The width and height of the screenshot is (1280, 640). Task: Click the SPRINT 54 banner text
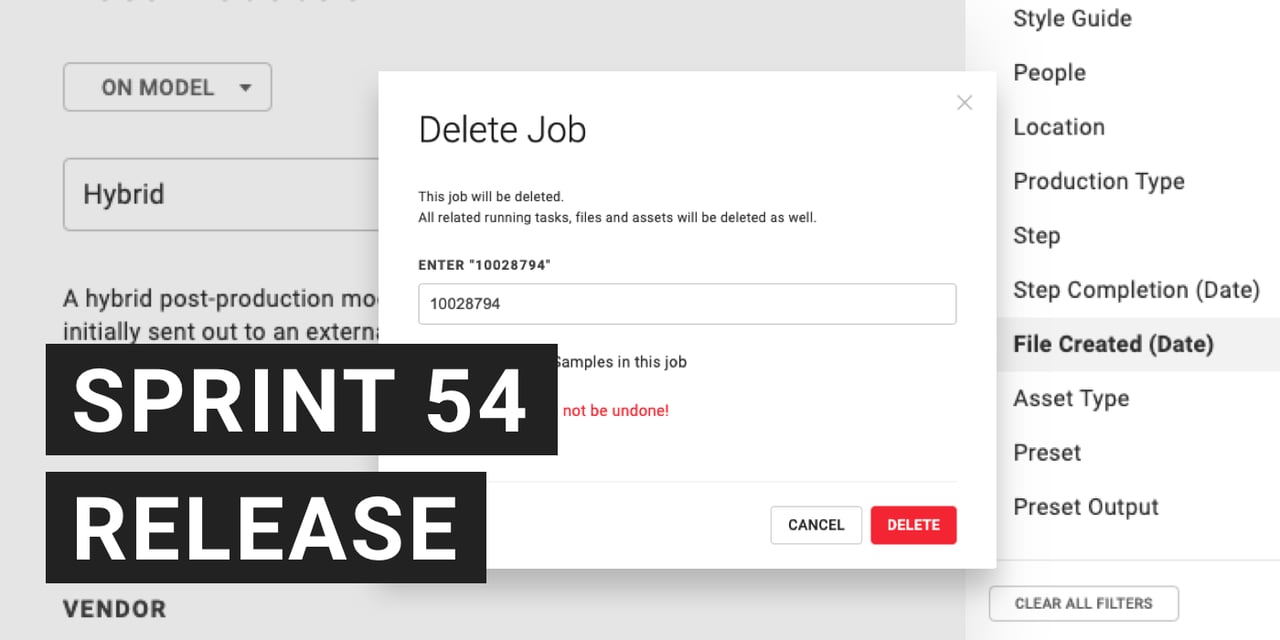coord(301,400)
